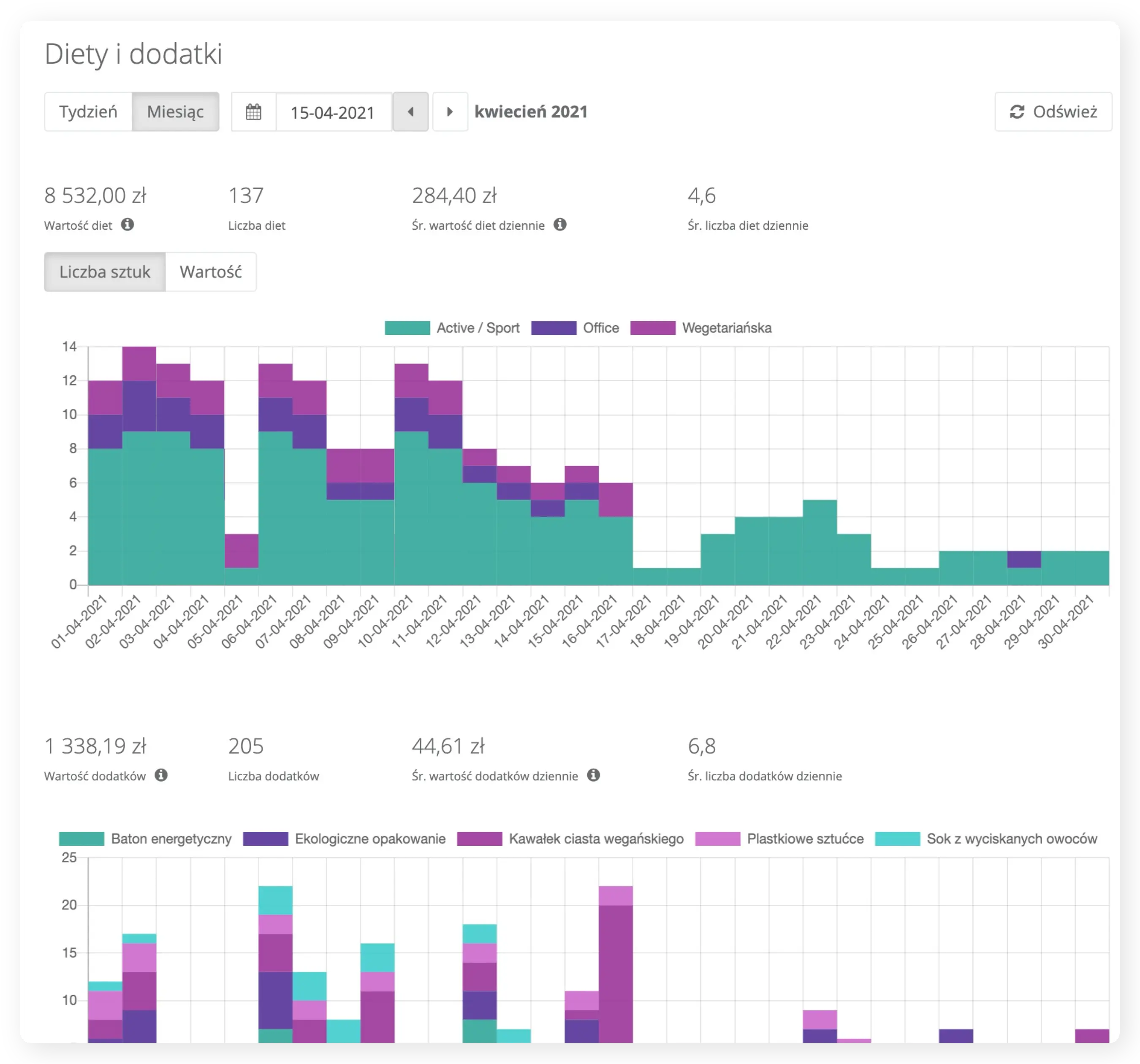
Task: Show info for Śr. wartość dodatków dziennie
Action: click(594, 776)
